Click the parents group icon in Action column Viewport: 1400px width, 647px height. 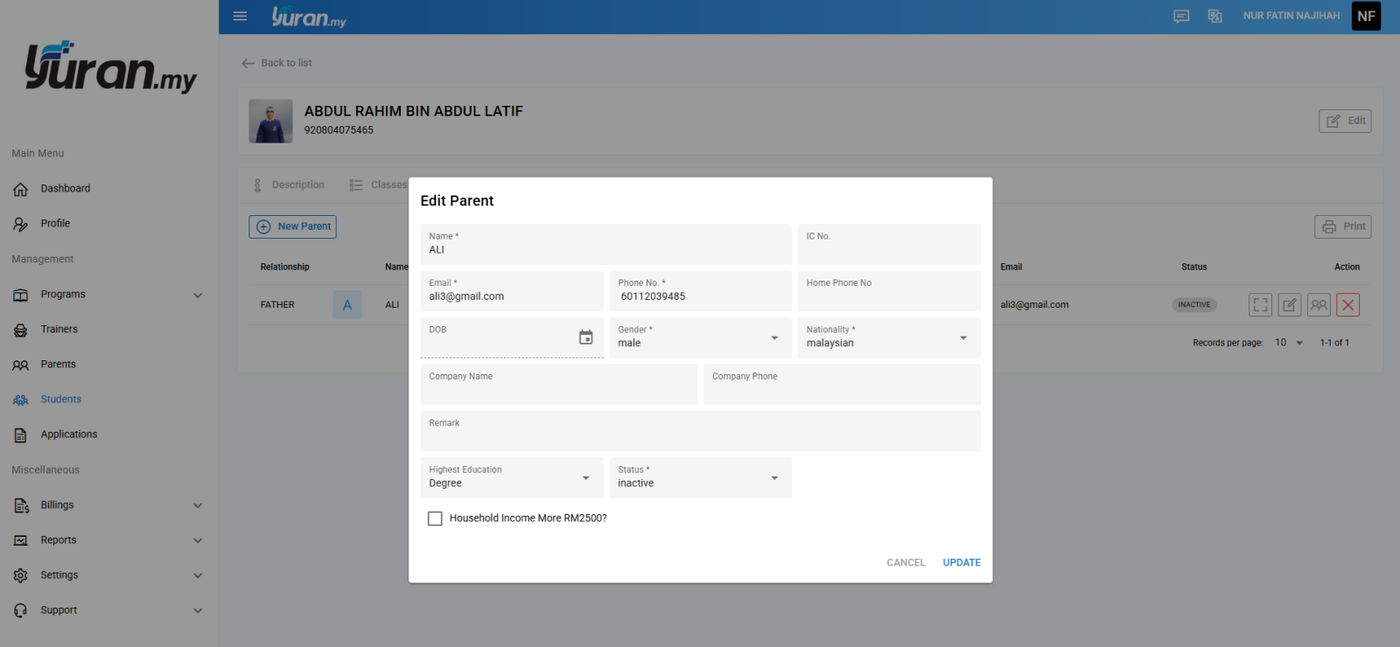1319,305
